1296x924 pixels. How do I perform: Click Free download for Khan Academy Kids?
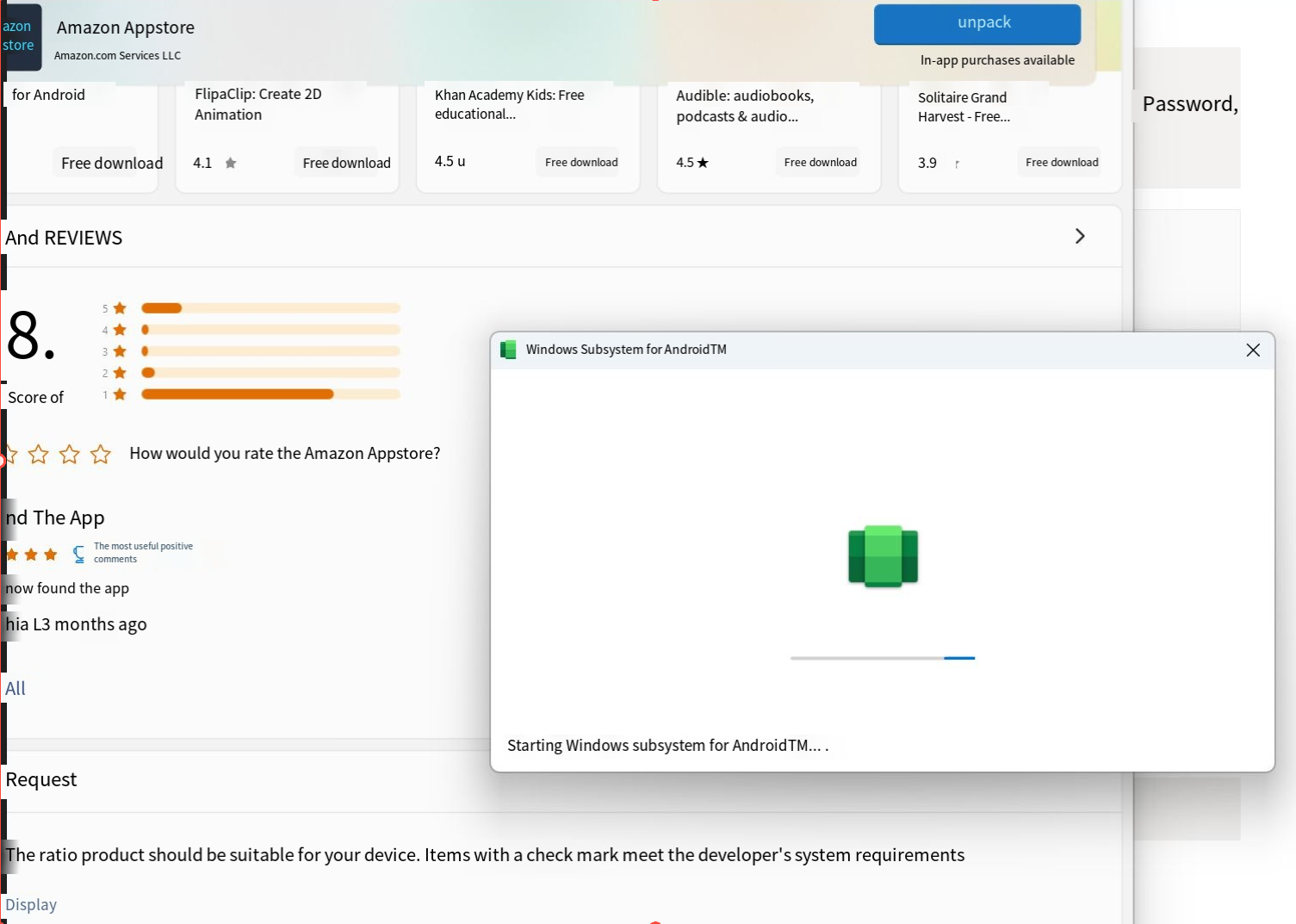(581, 162)
